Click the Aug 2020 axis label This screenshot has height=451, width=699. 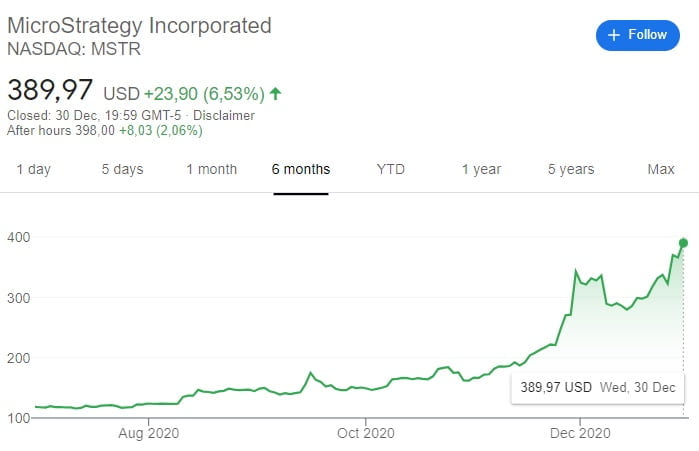(x=147, y=433)
